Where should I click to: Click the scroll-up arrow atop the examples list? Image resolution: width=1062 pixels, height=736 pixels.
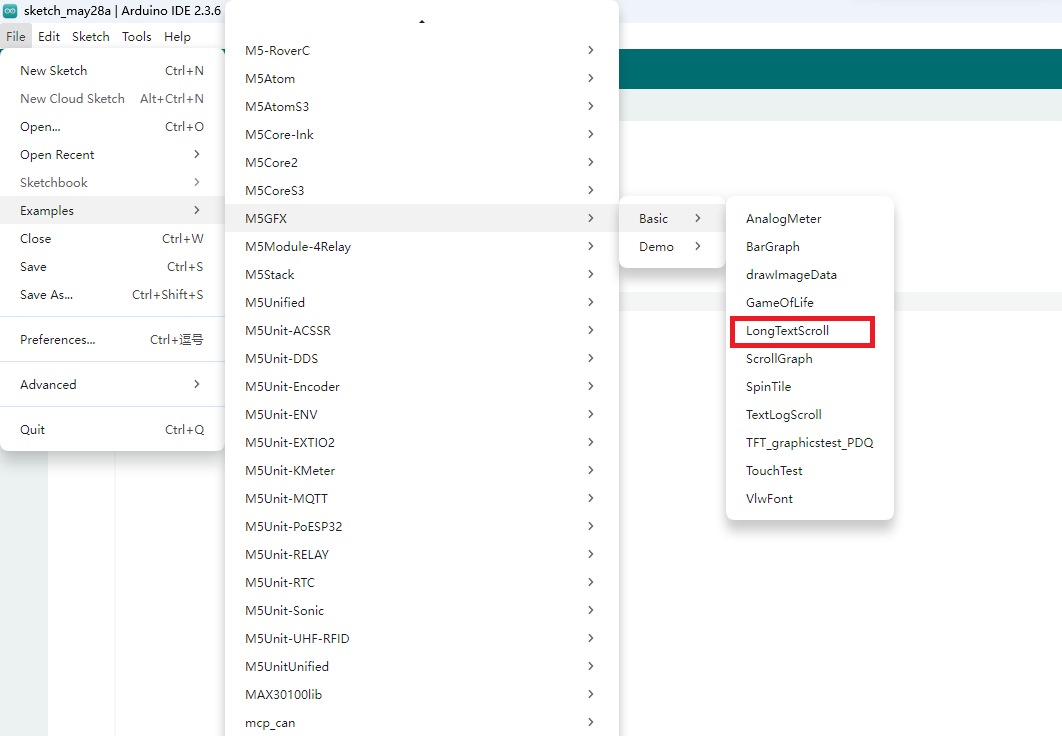[421, 22]
